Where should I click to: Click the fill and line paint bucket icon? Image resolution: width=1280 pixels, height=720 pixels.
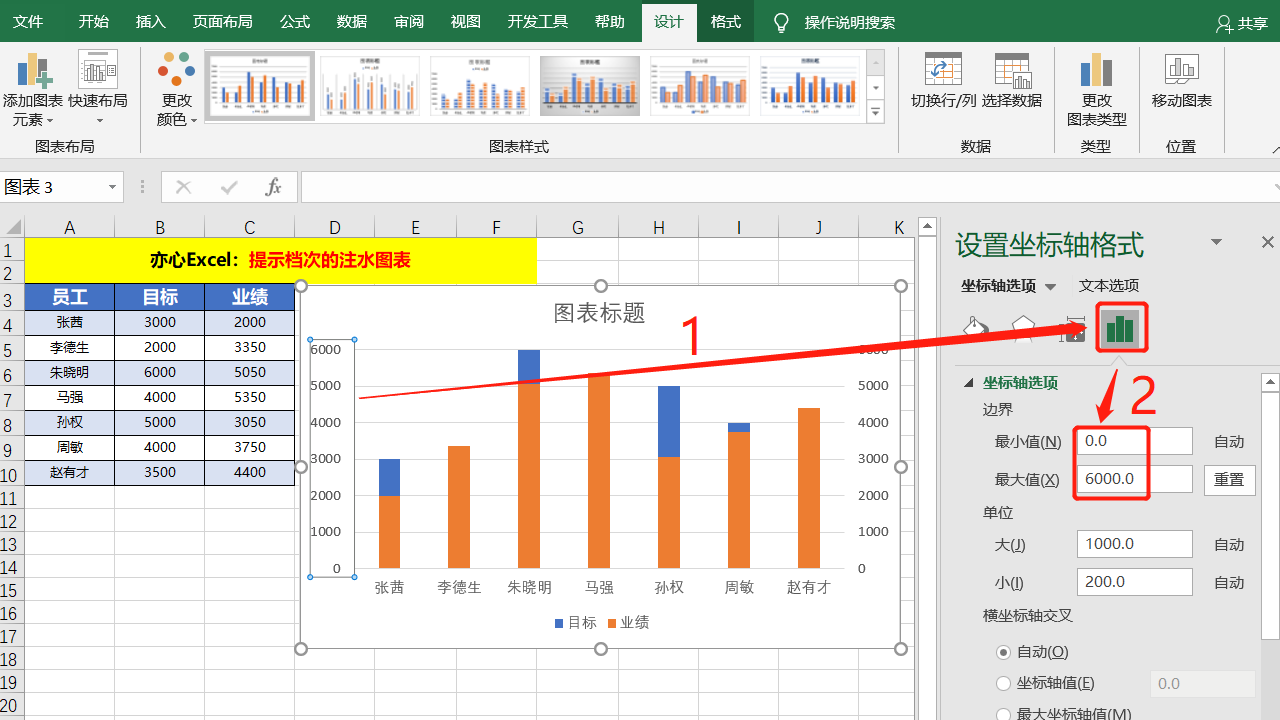[975, 329]
